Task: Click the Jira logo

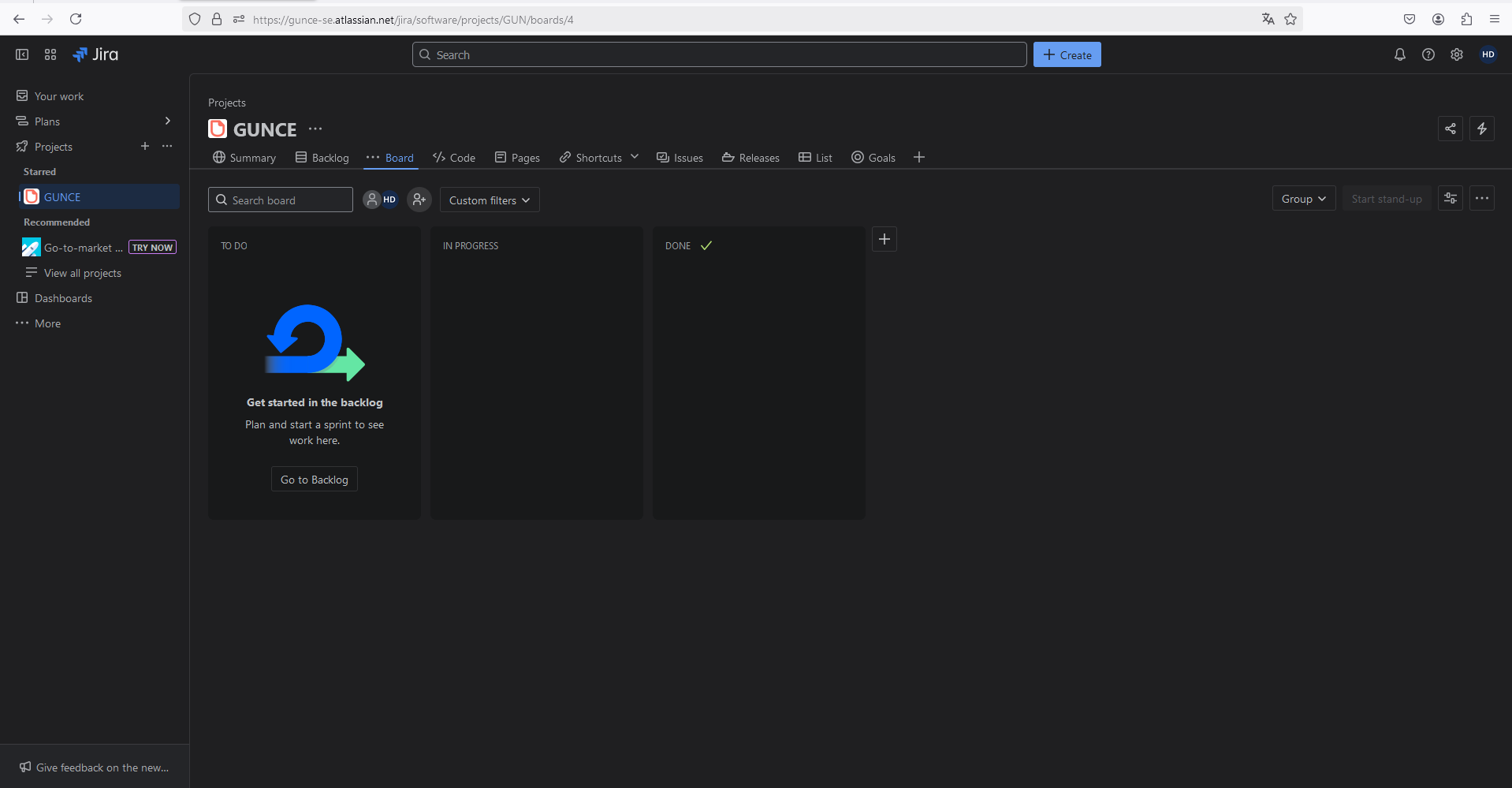Action: [x=95, y=54]
